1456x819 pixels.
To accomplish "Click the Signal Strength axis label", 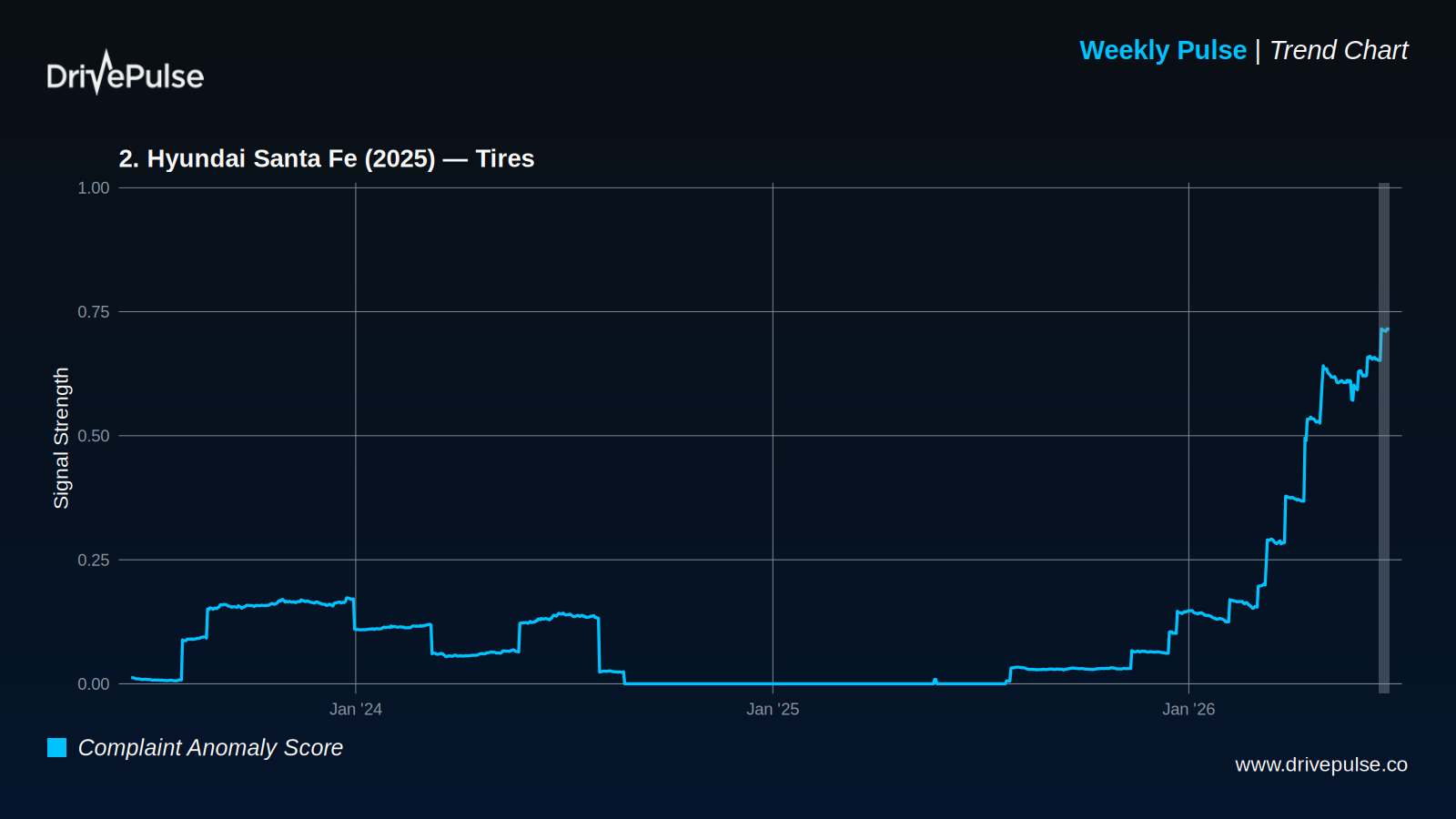I will point(61,438).
